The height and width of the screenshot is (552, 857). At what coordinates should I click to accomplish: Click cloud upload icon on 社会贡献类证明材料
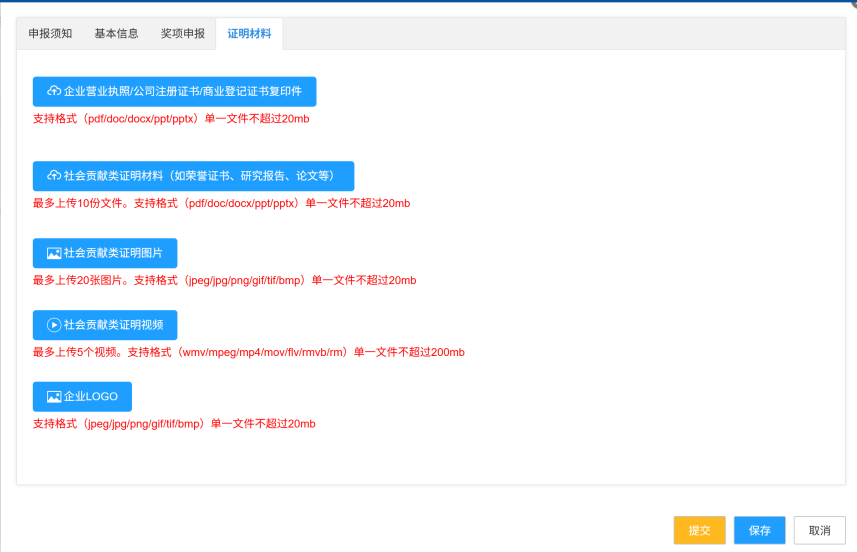[54, 175]
